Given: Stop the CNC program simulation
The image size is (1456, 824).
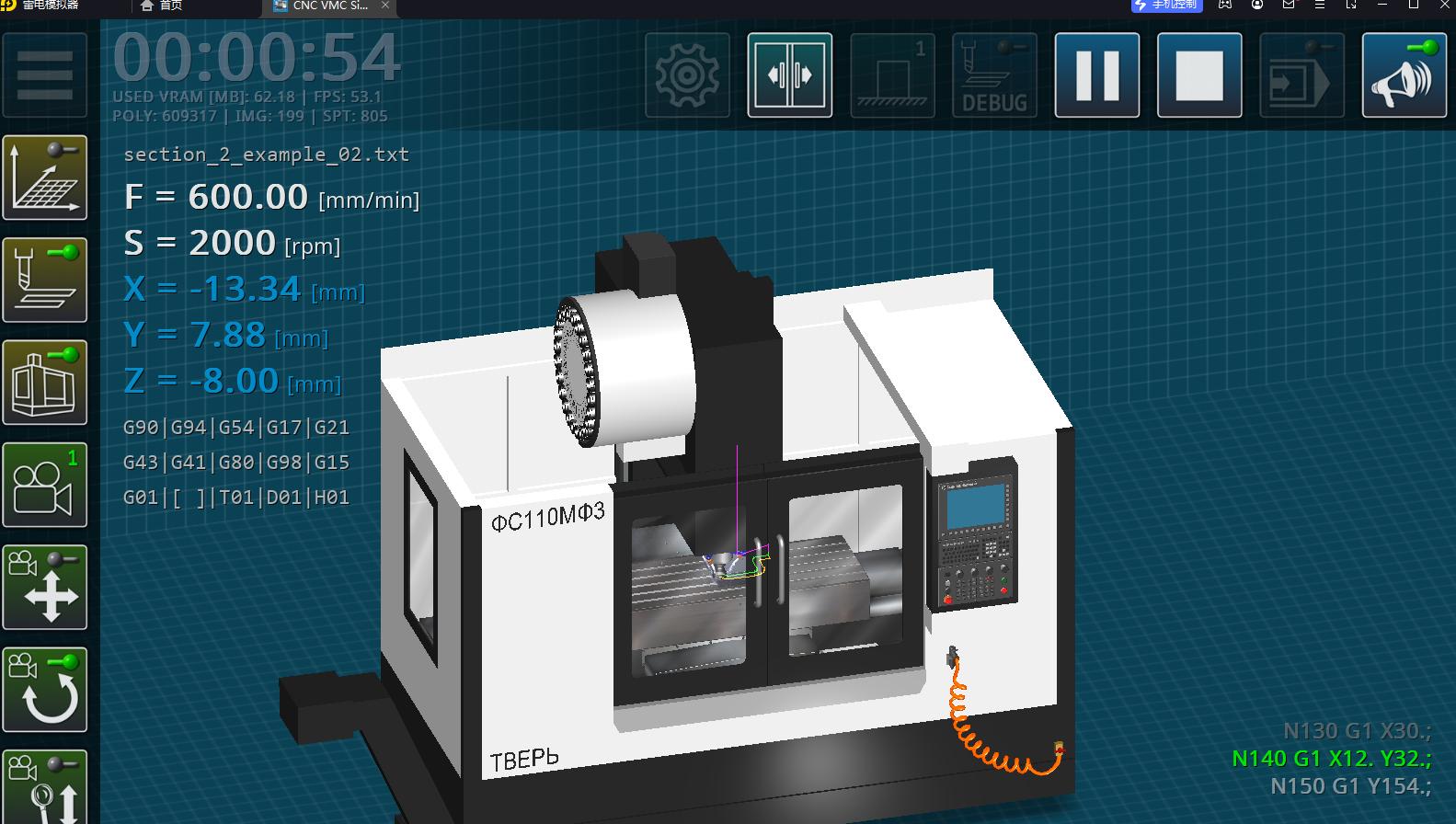Looking at the screenshot, I should coord(1199,75).
